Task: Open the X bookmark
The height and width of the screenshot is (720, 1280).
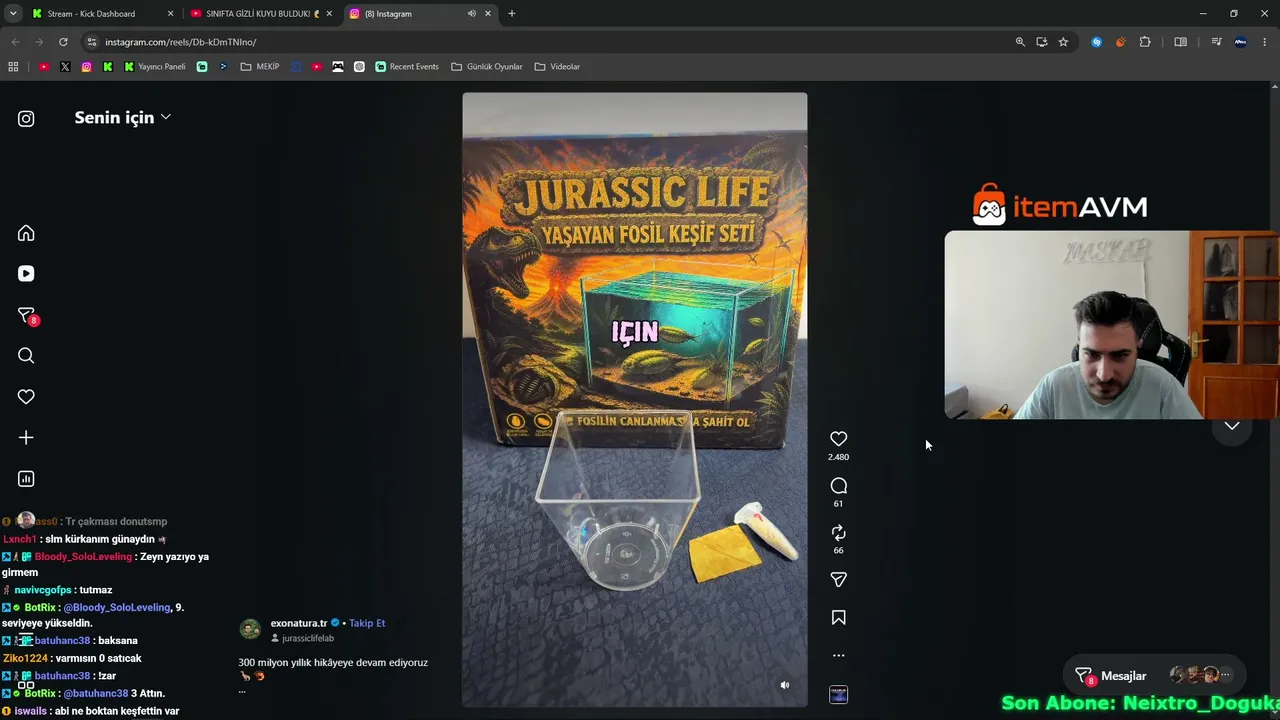Action: (65, 67)
